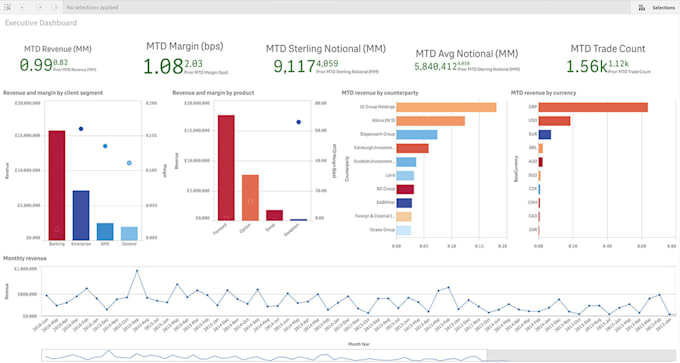
Task: Select the USD bar in currency chart
Action: [555, 121]
